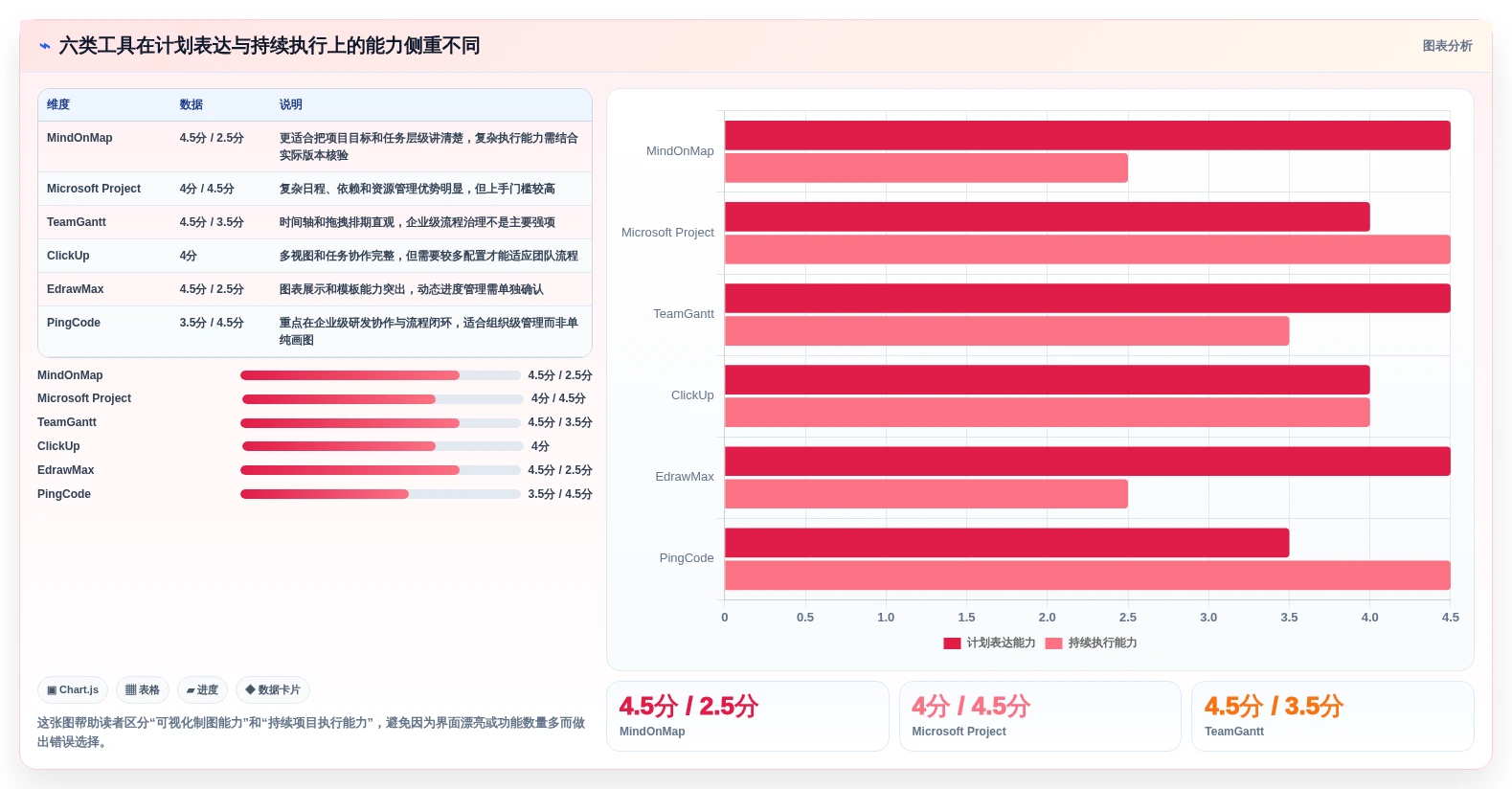Image resolution: width=1512 pixels, height=789 pixels.
Task: Click the TeamGantt progress bar
Action: (380, 423)
